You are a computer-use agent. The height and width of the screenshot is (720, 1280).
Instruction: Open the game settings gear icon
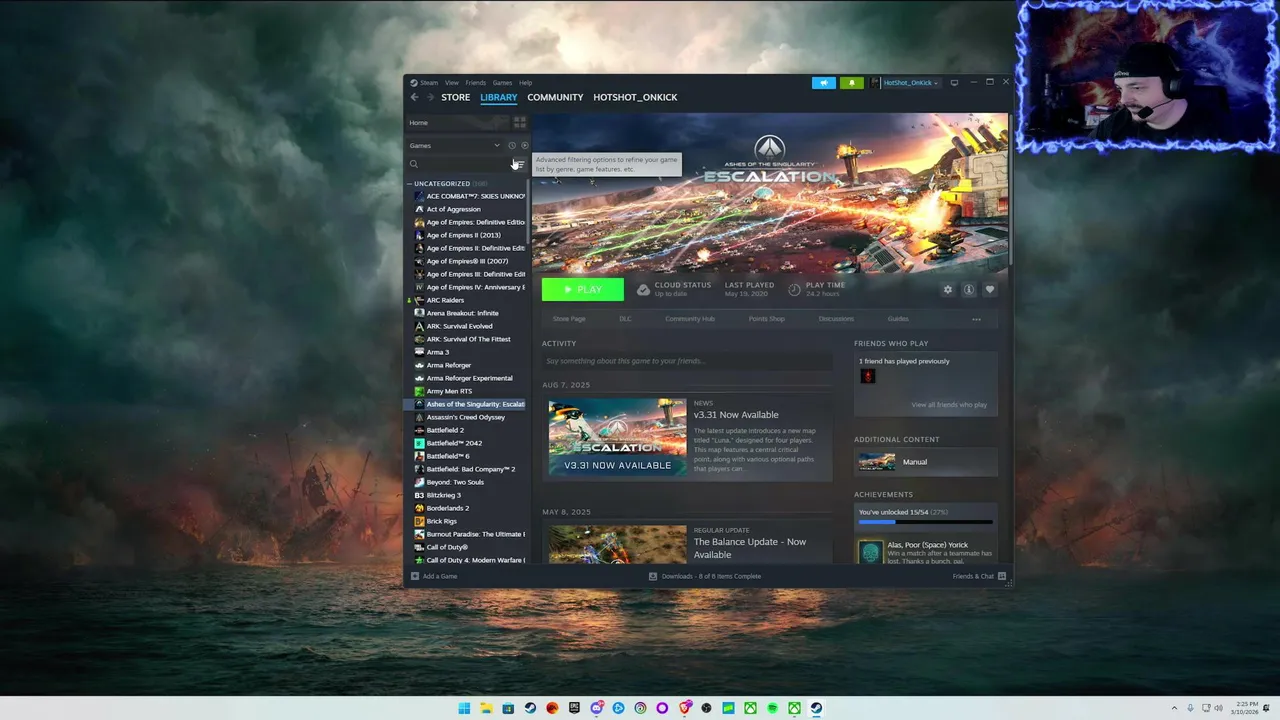point(948,289)
